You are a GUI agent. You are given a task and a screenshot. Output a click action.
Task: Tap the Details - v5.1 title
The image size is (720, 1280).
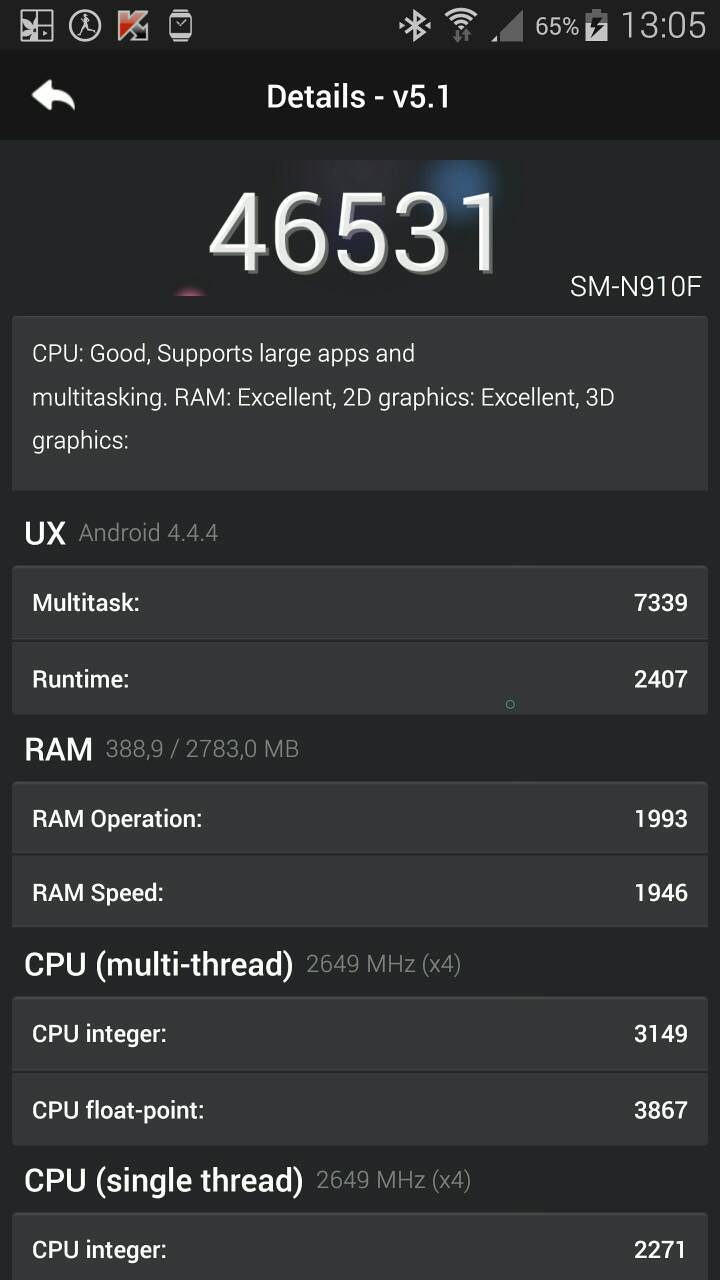[x=359, y=97]
